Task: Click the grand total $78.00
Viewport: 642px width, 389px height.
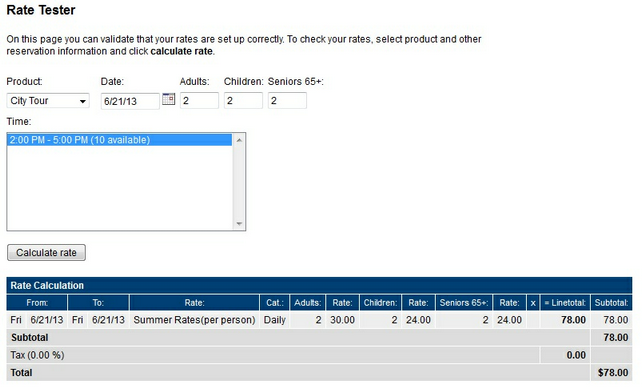Action: pos(613,373)
